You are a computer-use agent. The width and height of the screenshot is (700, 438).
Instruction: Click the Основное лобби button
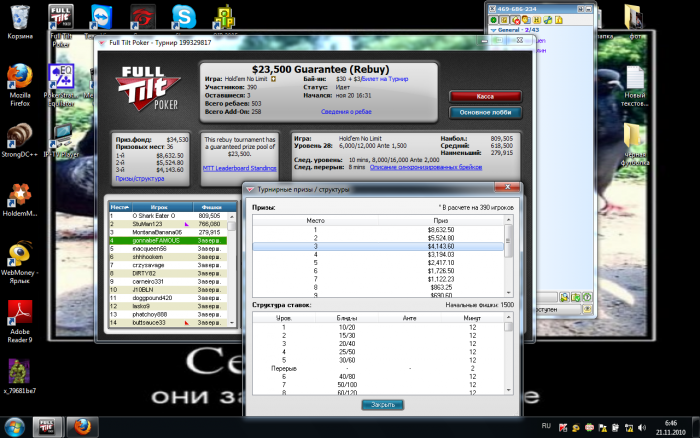tap(485, 113)
